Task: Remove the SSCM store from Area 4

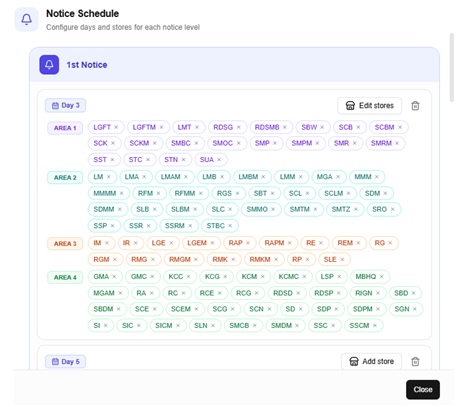Action: click(375, 325)
